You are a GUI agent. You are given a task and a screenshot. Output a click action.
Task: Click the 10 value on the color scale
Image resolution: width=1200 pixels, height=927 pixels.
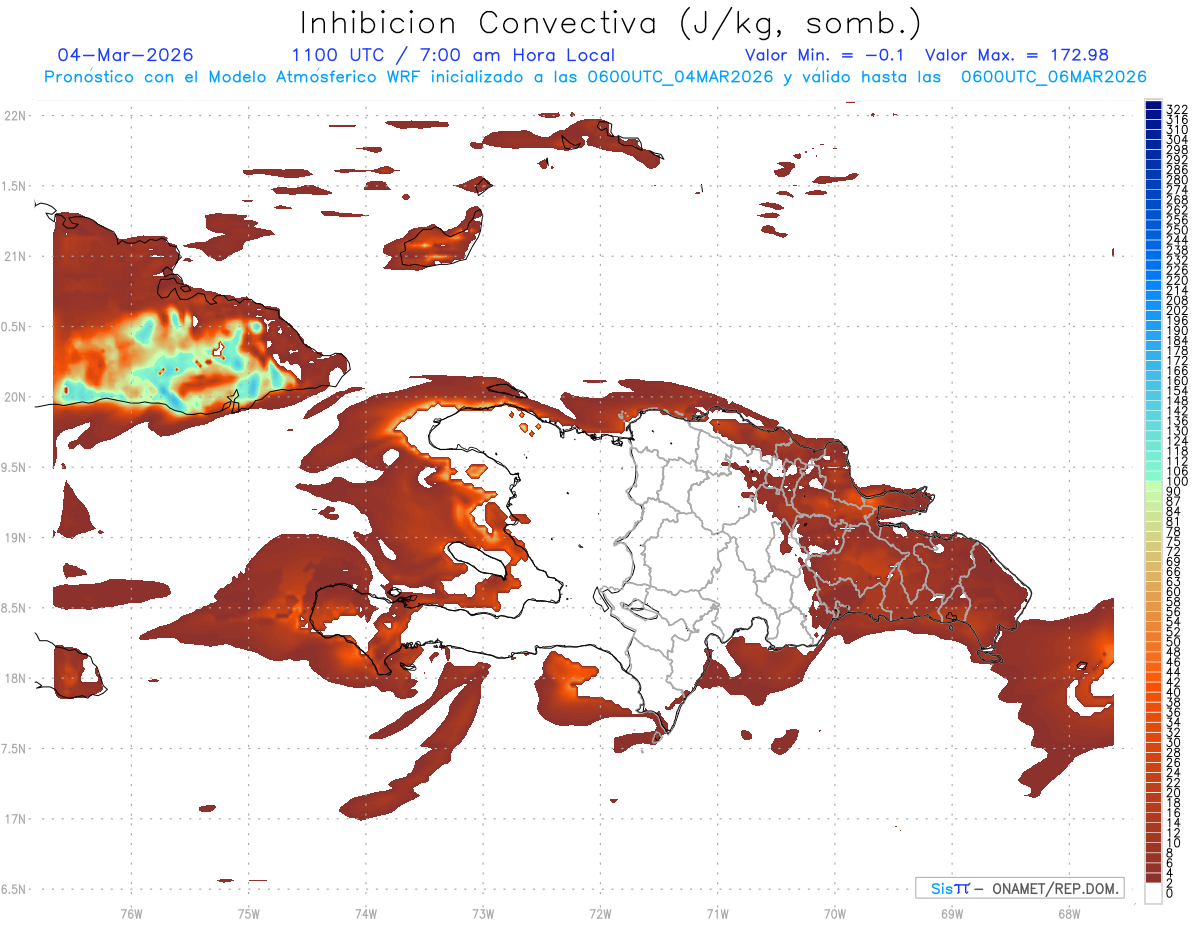(1173, 844)
